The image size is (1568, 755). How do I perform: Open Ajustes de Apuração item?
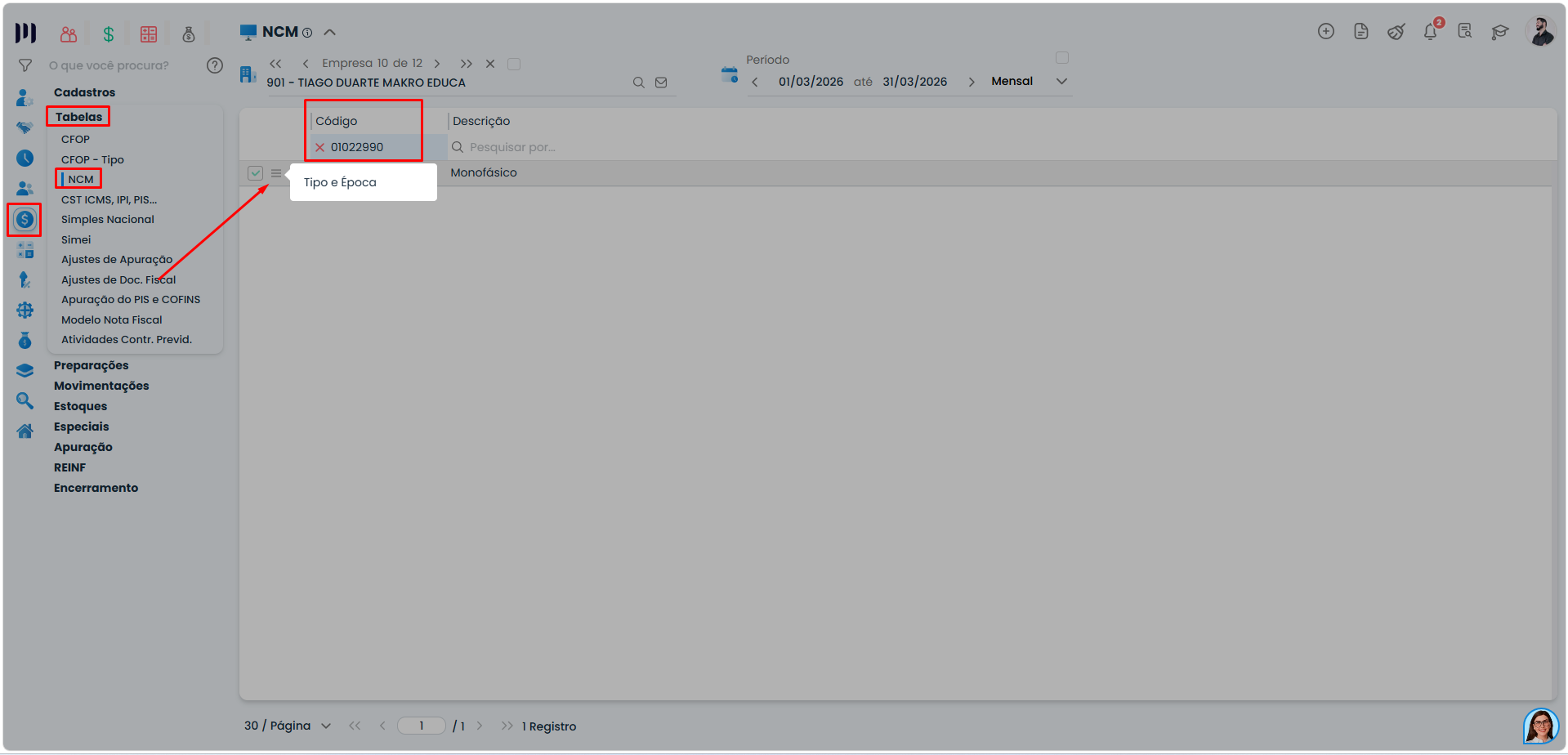(x=117, y=260)
